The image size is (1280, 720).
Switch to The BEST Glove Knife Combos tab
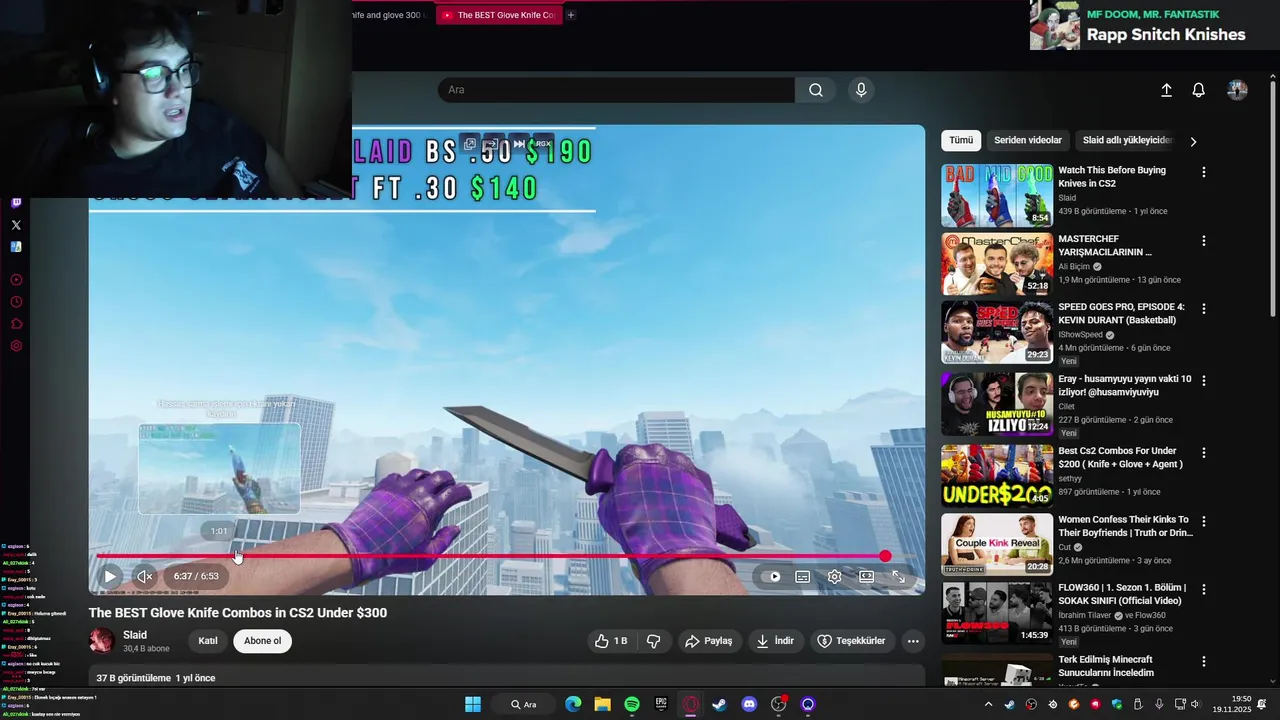(x=498, y=15)
